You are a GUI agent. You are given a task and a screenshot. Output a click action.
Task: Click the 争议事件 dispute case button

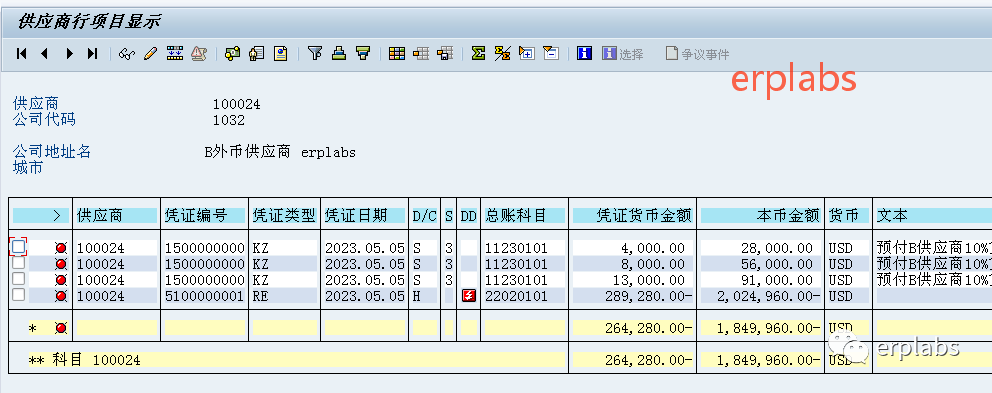coord(697,54)
